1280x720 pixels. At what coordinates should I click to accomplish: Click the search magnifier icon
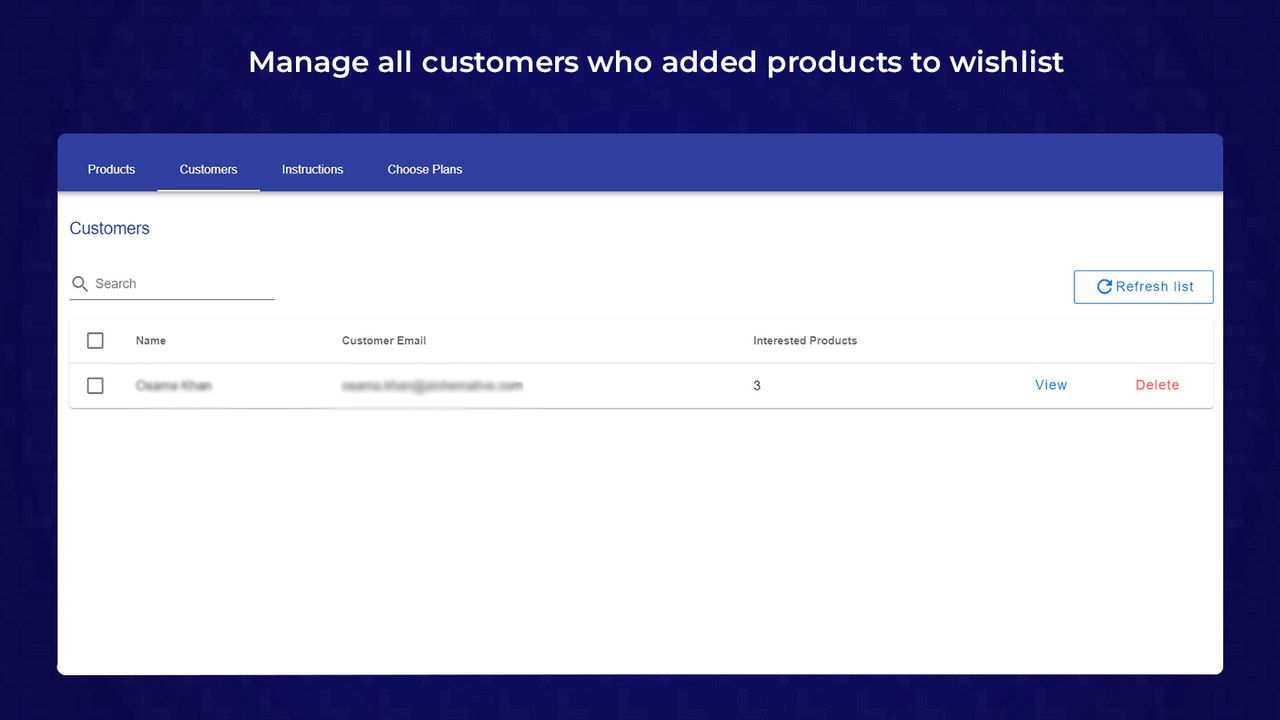point(80,284)
